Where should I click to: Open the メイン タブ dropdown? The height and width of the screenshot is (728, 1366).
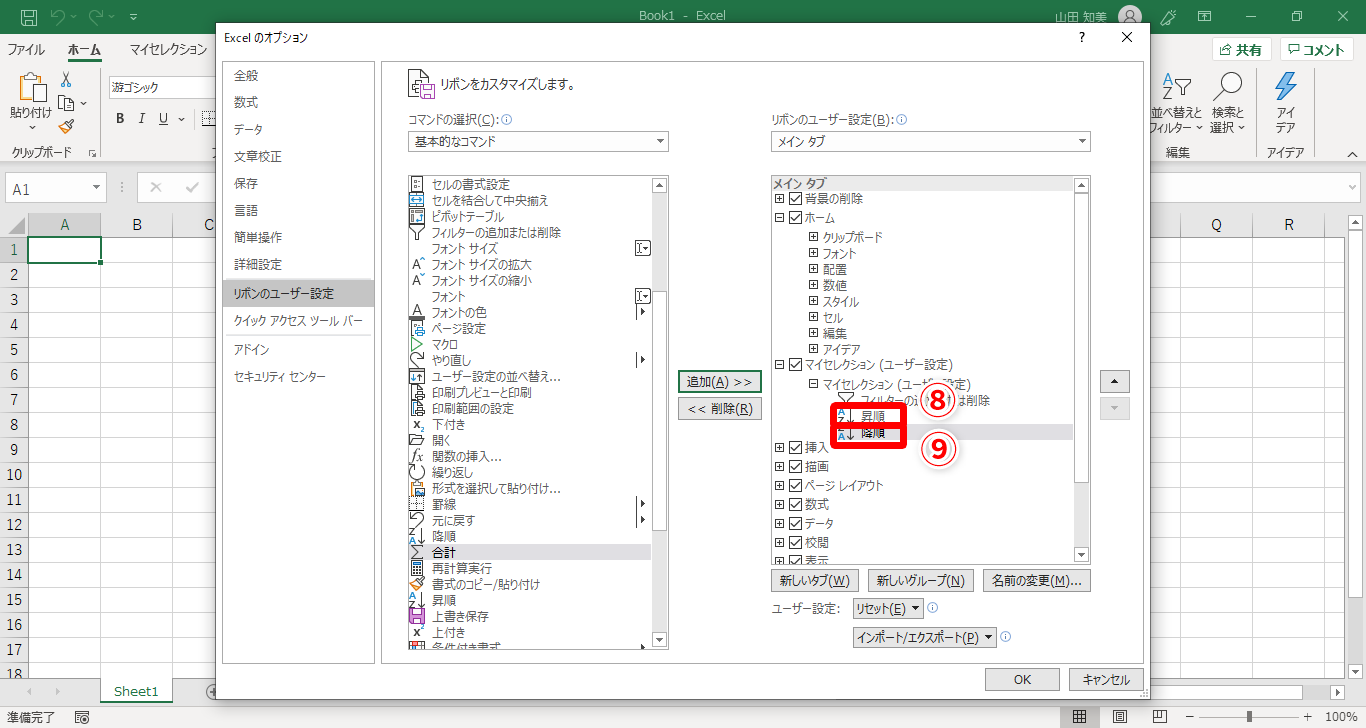coord(931,141)
